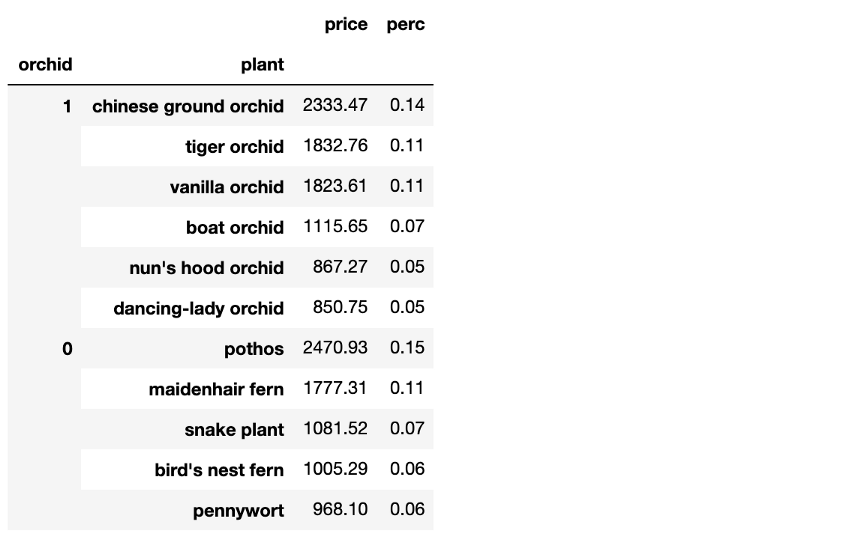The image size is (848, 536).
Task: Click the nun's hood orchid label
Action: pyautogui.click(x=207, y=268)
